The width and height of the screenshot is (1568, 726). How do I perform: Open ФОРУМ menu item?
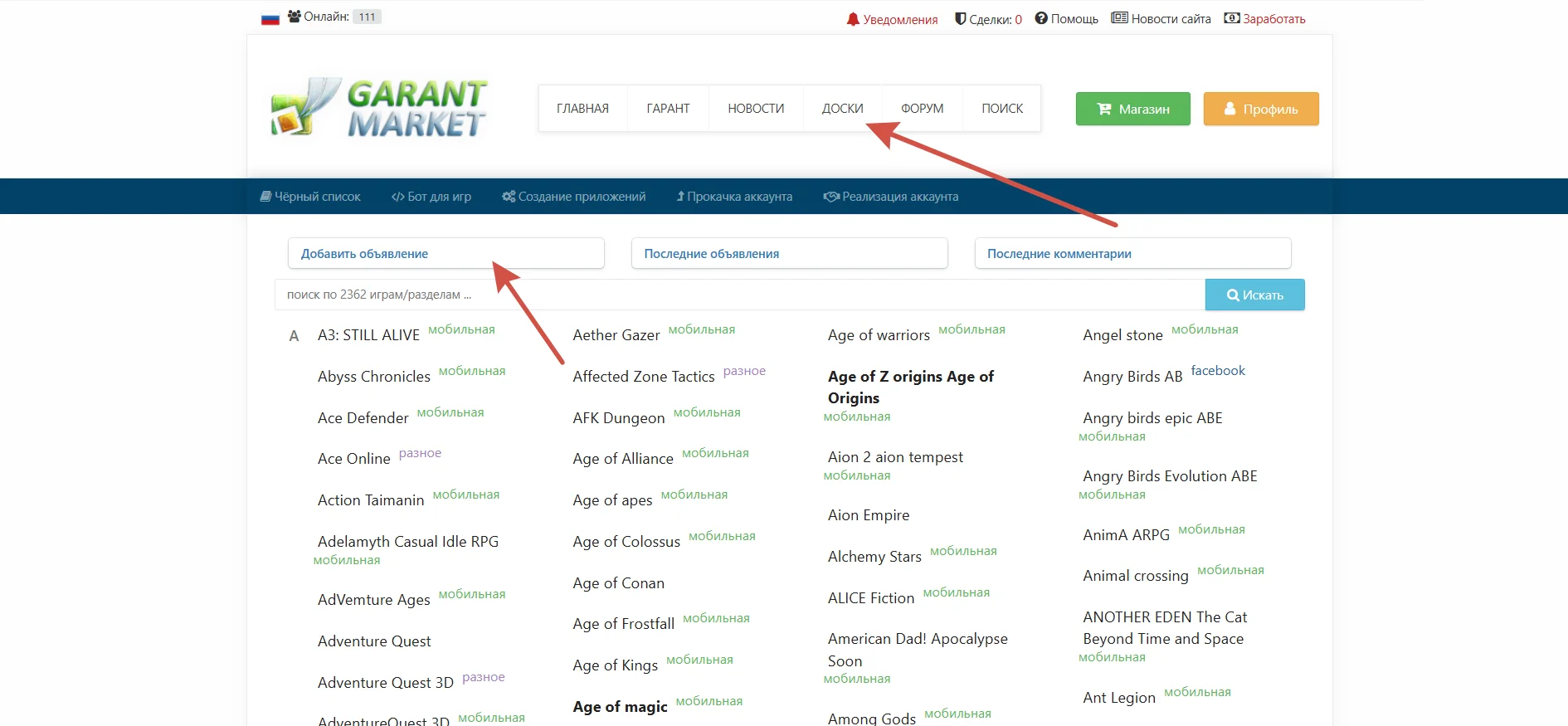[x=922, y=109]
